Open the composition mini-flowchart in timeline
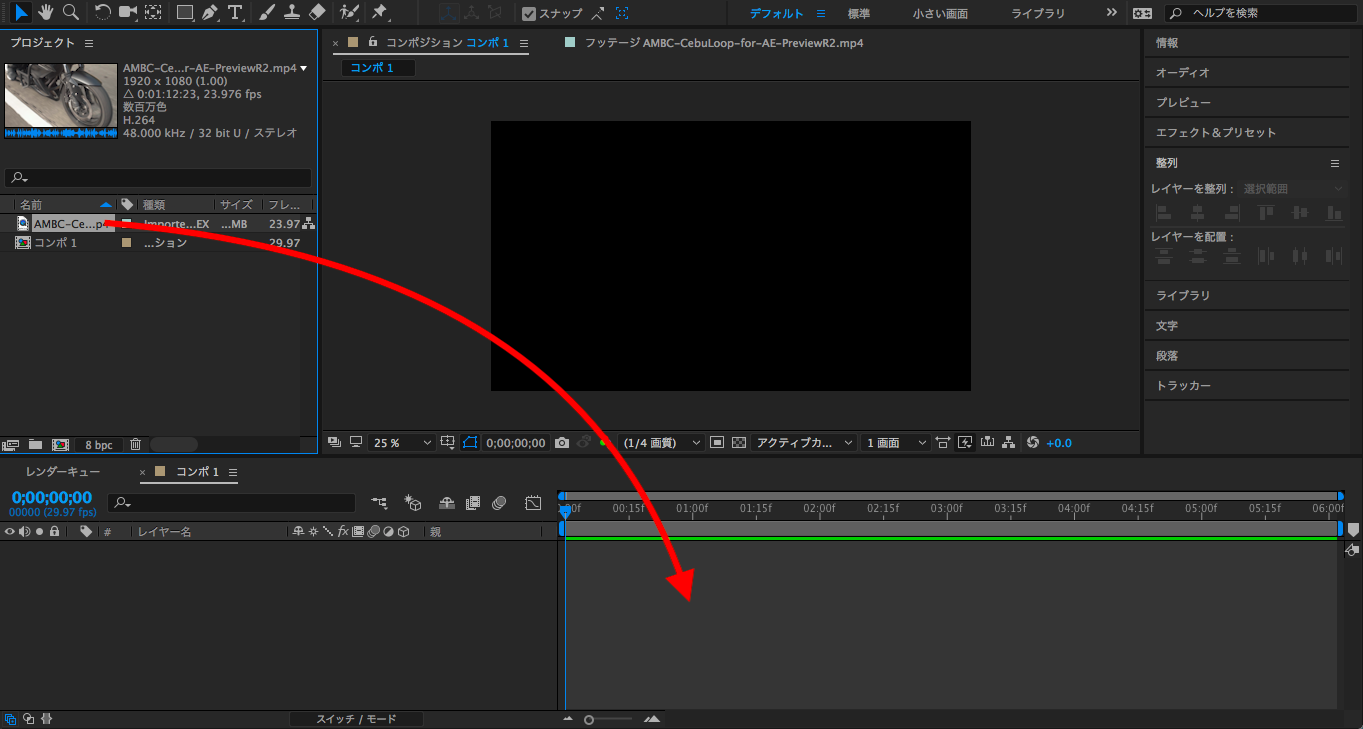Screen dimensions: 1363x729 tap(379, 503)
